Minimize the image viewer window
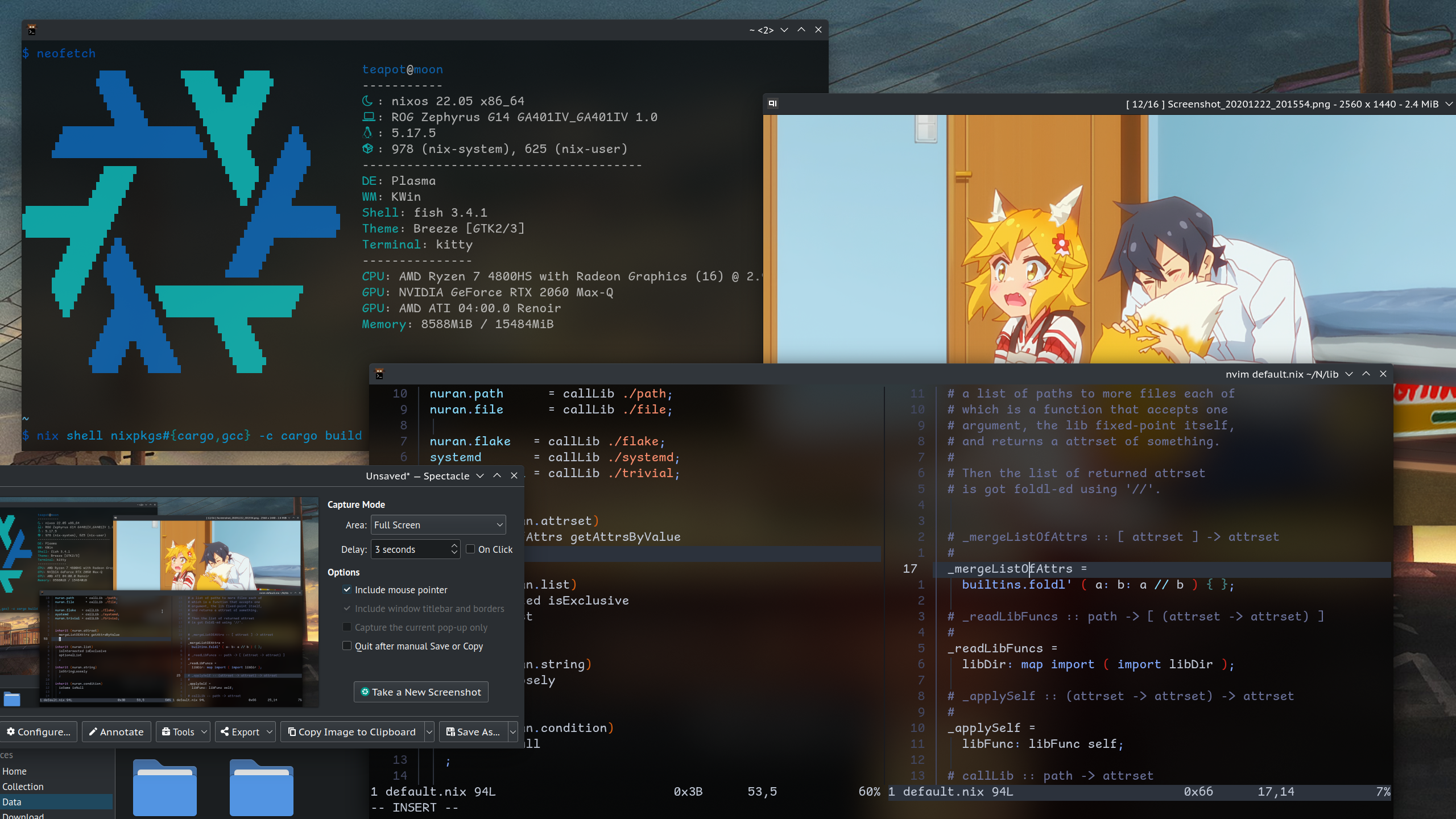Image resolution: width=1456 pixels, height=819 pixels. pos(1449,104)
